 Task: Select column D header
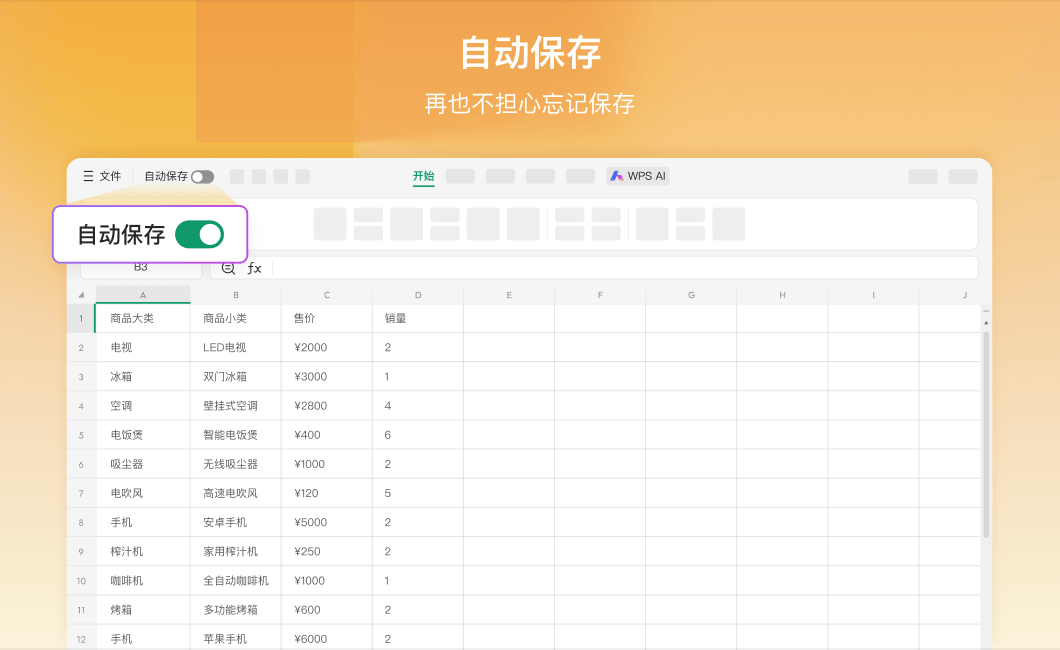(x=418, y=293)
